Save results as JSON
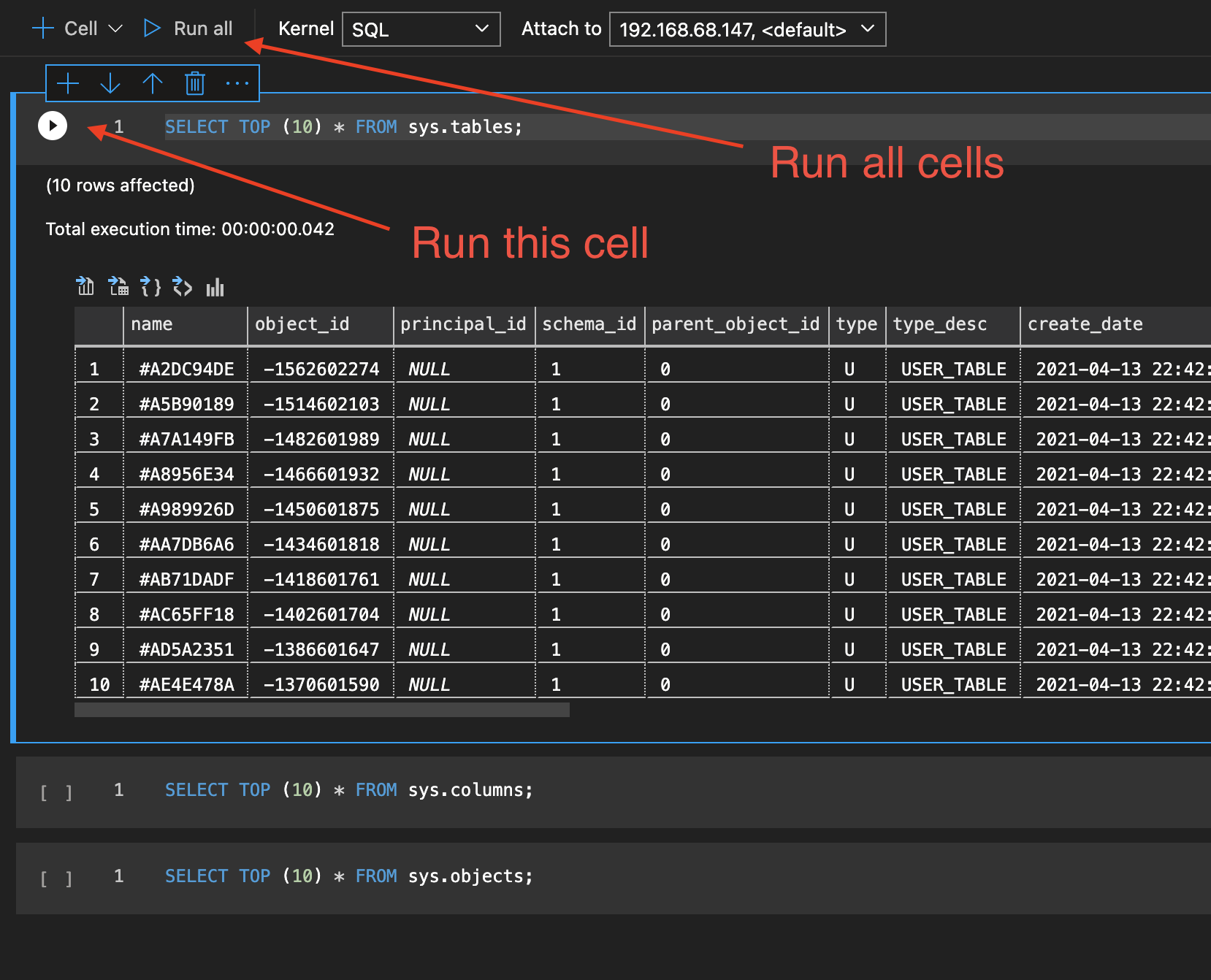 [150, 286]
